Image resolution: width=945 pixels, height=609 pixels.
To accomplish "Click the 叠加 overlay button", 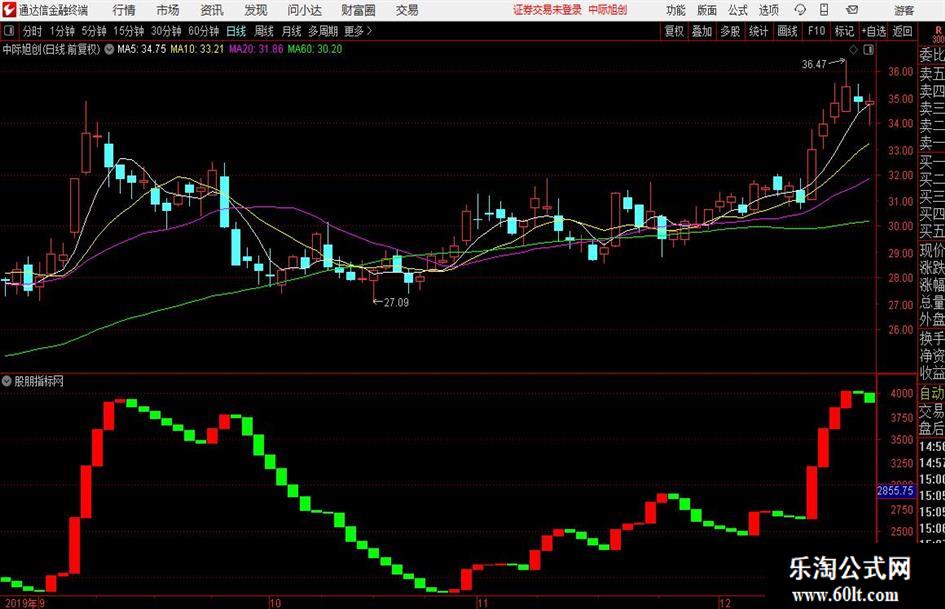I will coord(702,31).
